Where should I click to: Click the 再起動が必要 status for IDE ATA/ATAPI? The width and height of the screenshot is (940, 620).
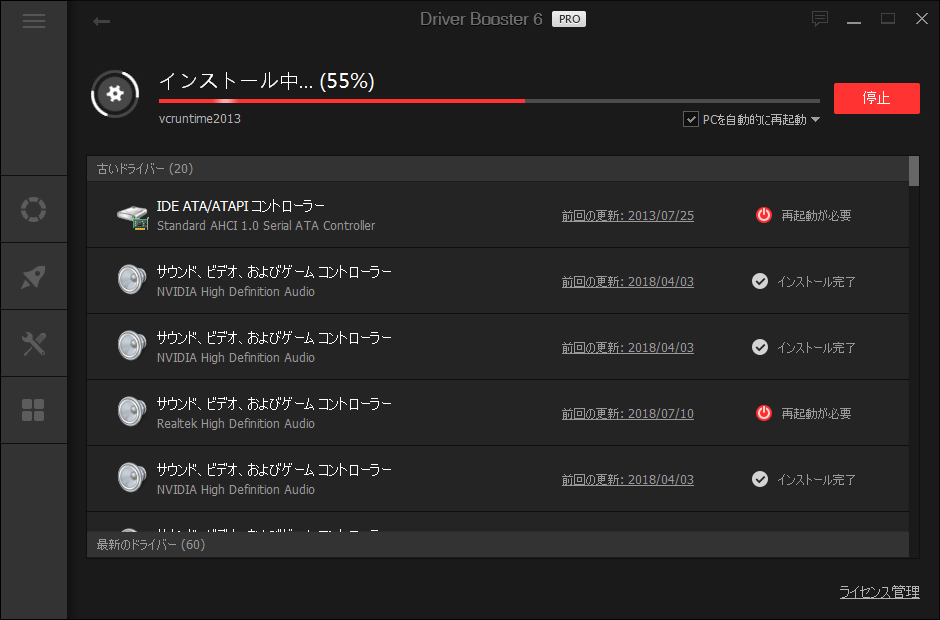click(816, 215)
